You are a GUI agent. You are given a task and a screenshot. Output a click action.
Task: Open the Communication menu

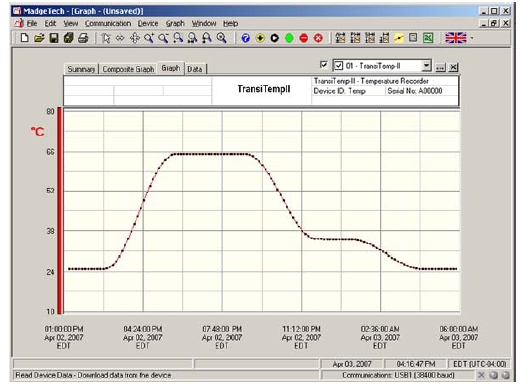pyautogui.click(x=108, y=23)
